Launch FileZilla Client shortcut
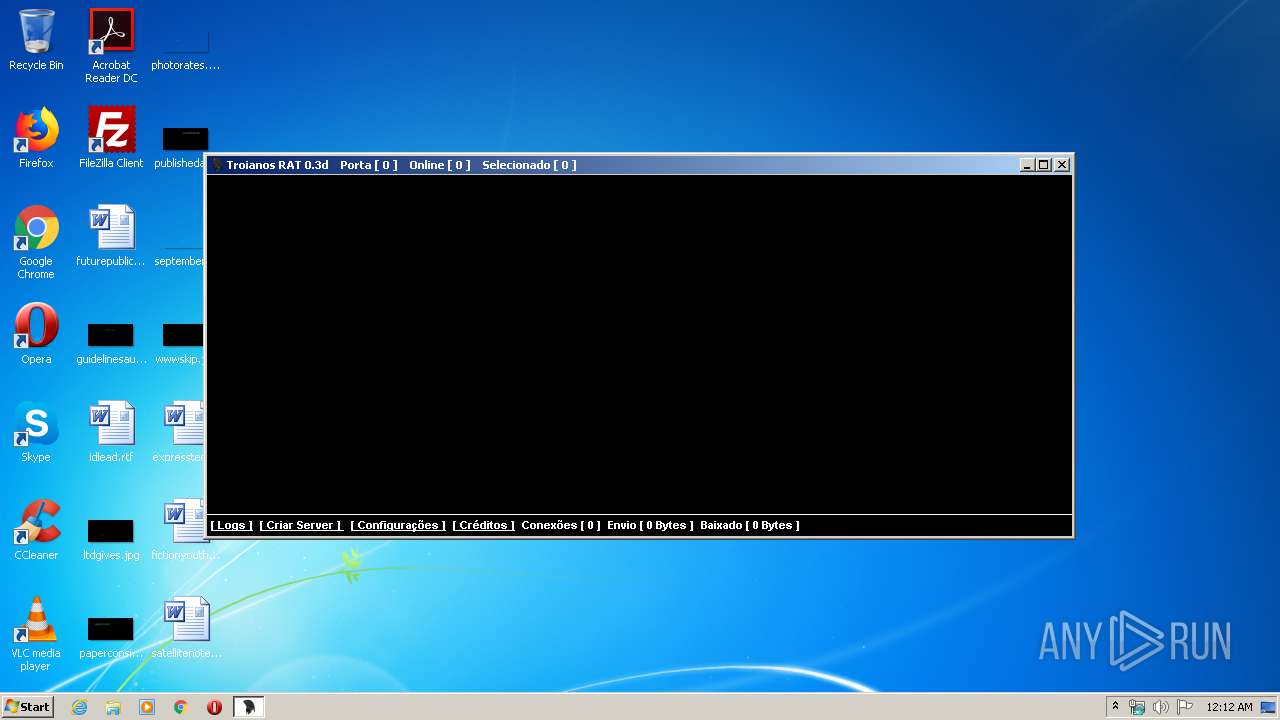This screenshot has width=1280, height=720. [111, 138]
